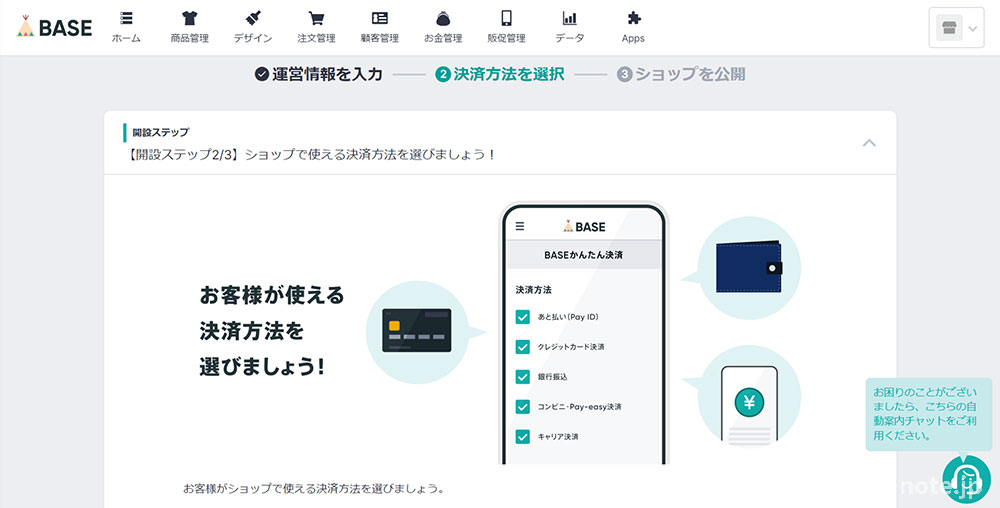Toggle the 銀行振込 checkbox
The height and width of the screenshot is (508, 1000).
click(x=523, y=377)
